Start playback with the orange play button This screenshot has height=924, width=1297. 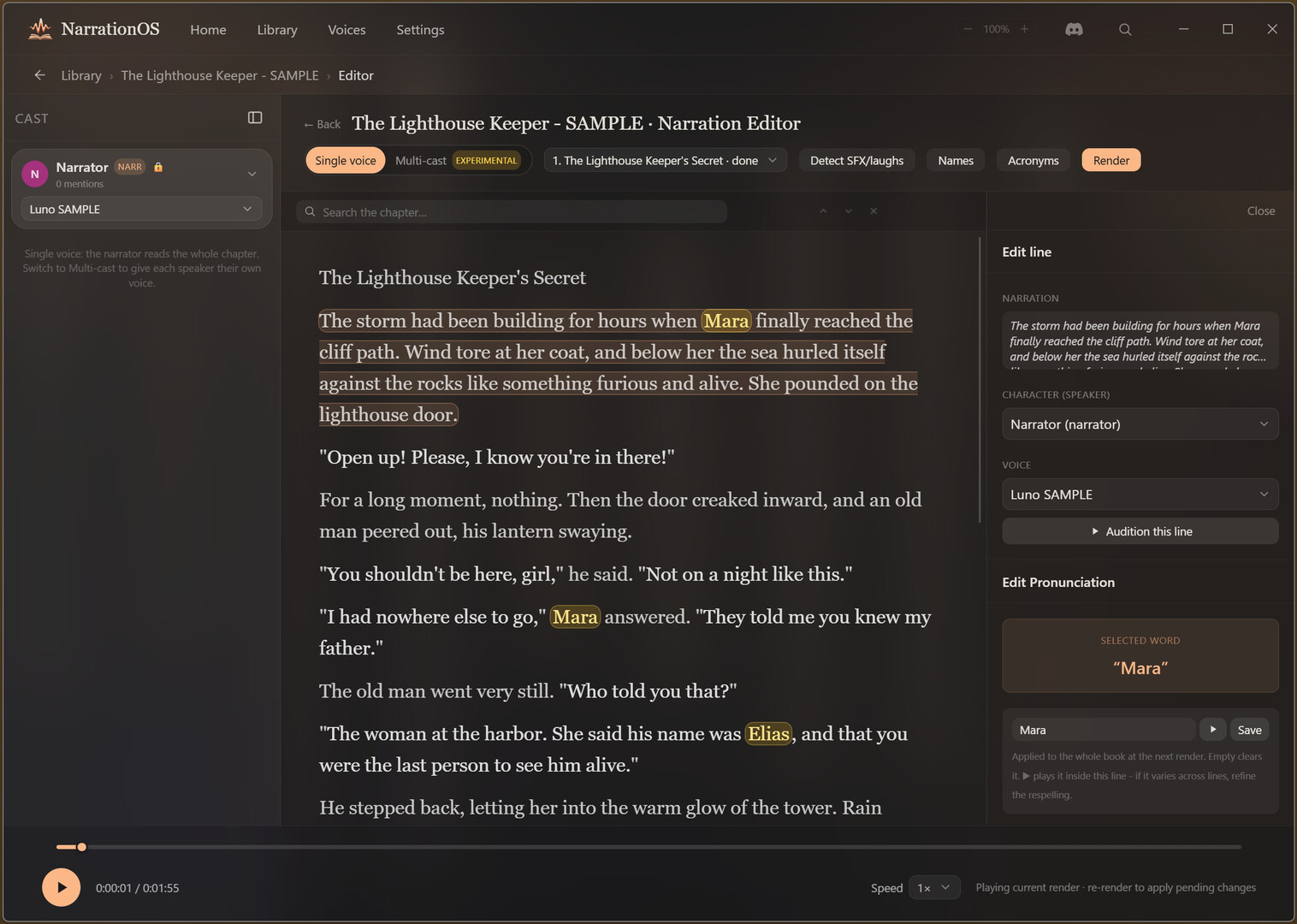(62, 887)
